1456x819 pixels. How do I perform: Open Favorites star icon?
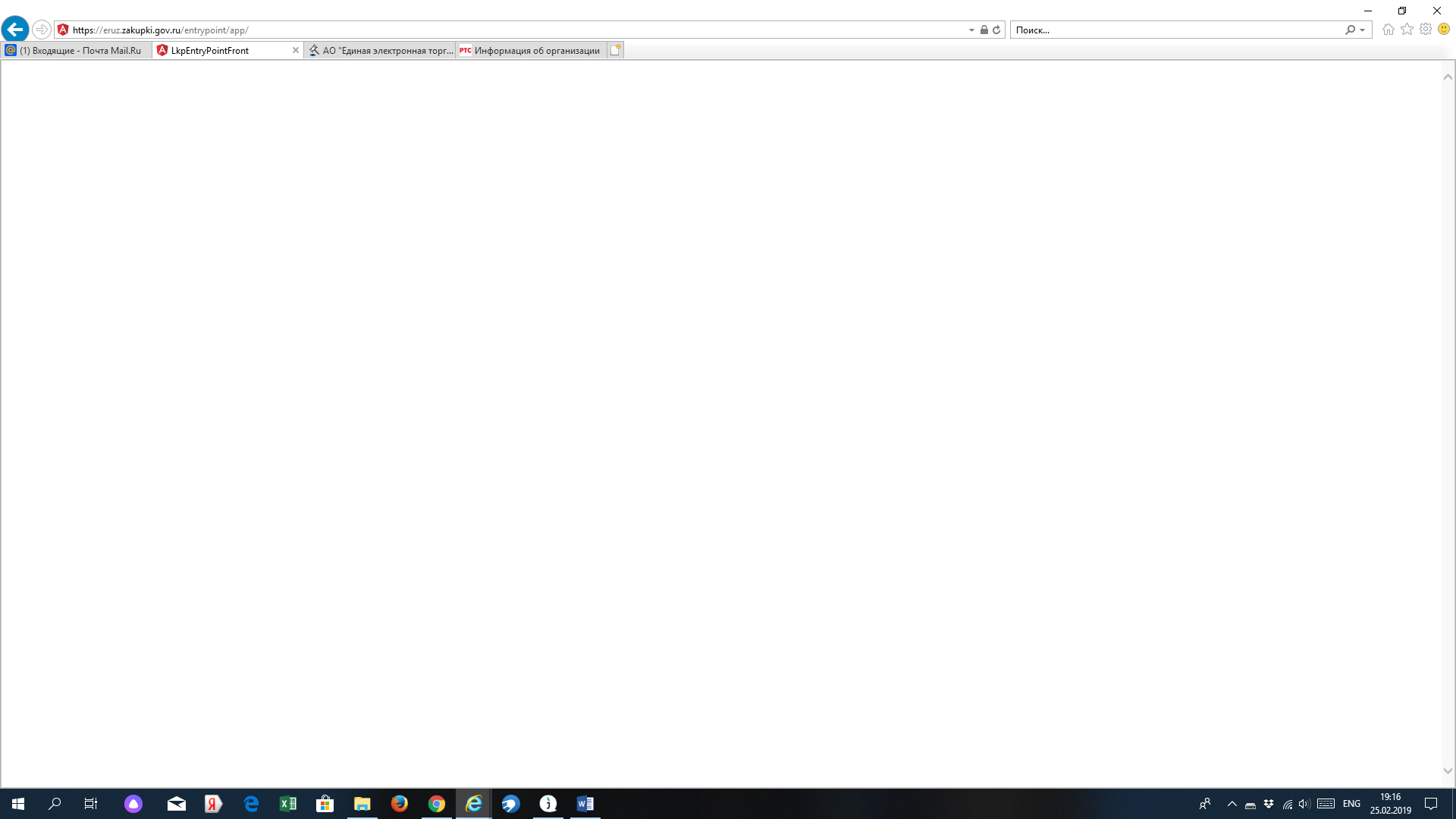1407,30
